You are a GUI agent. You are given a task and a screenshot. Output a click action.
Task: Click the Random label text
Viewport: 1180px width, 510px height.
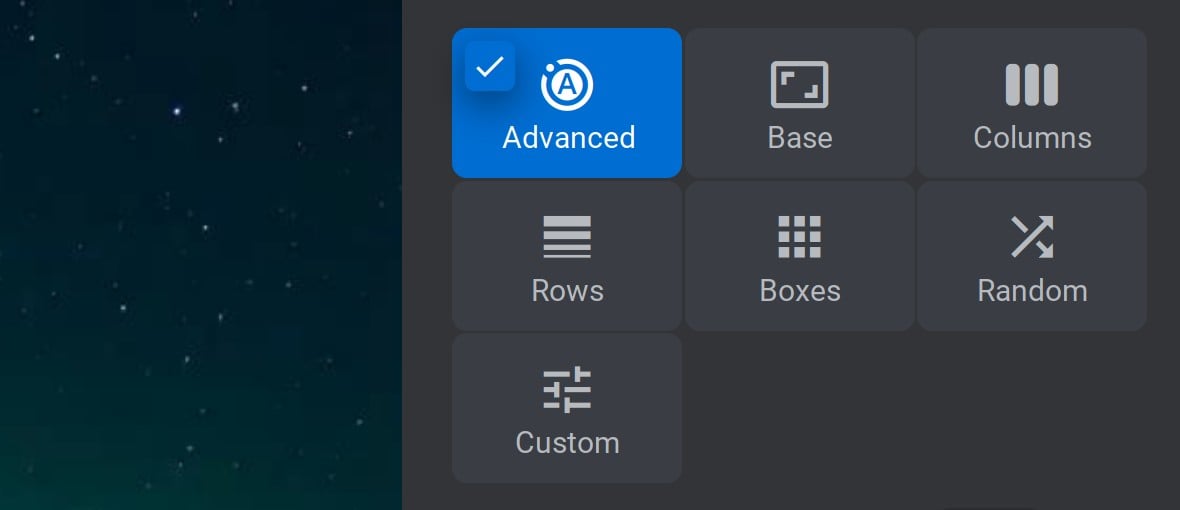[1032, 290]
